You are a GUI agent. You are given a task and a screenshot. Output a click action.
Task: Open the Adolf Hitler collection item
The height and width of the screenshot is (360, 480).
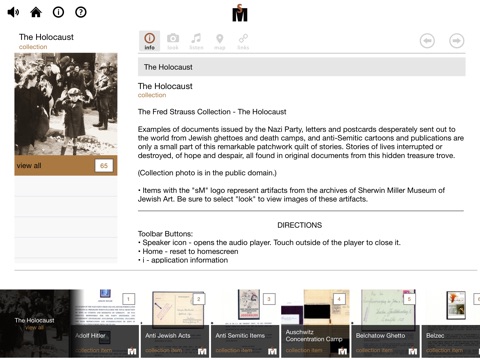[104, 323]
